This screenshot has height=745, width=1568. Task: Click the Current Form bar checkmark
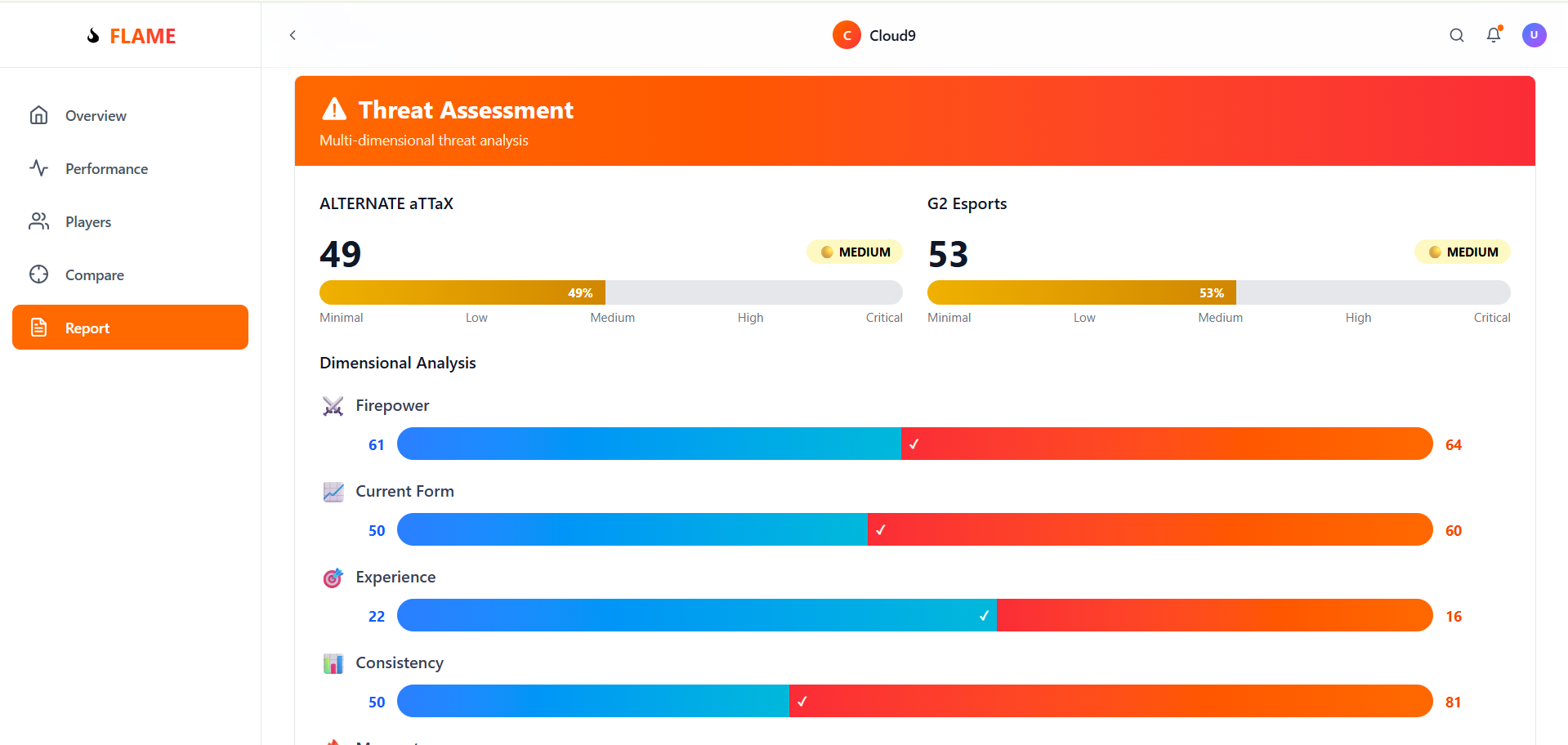pyautogui.click(x=880, y=529)
